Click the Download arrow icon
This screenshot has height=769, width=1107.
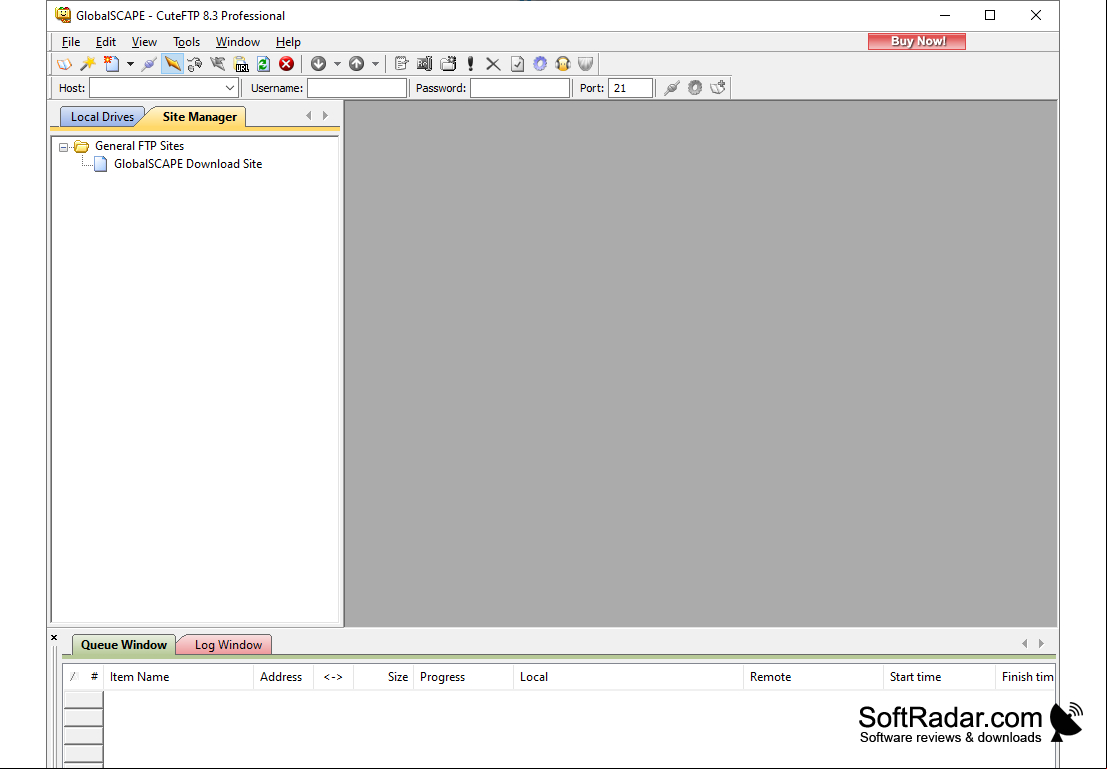click(x=318, y=64)
